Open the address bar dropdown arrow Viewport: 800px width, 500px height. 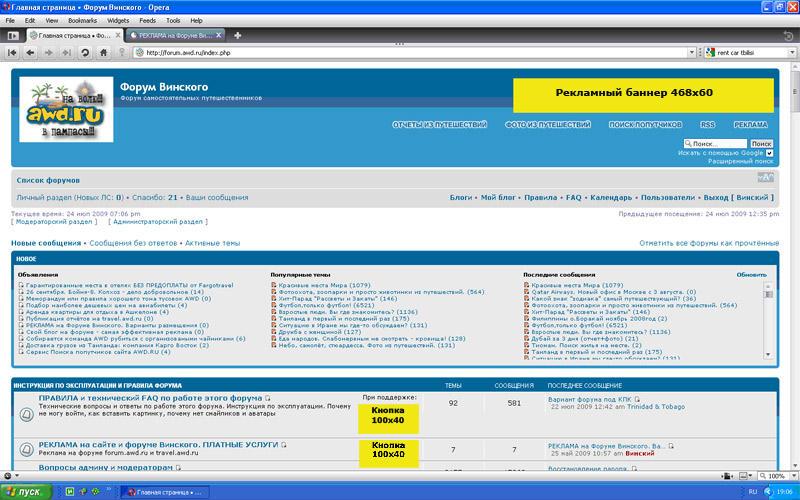692,53
